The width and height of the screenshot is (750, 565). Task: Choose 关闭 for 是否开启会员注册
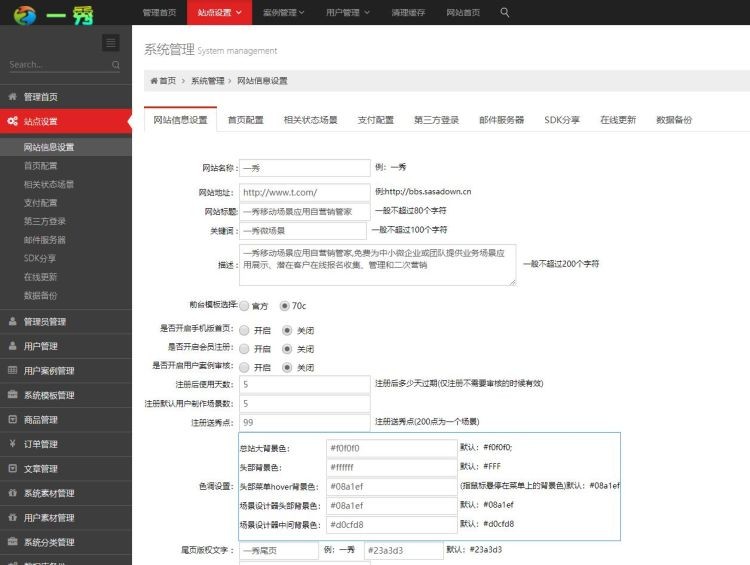click(287, 349)
